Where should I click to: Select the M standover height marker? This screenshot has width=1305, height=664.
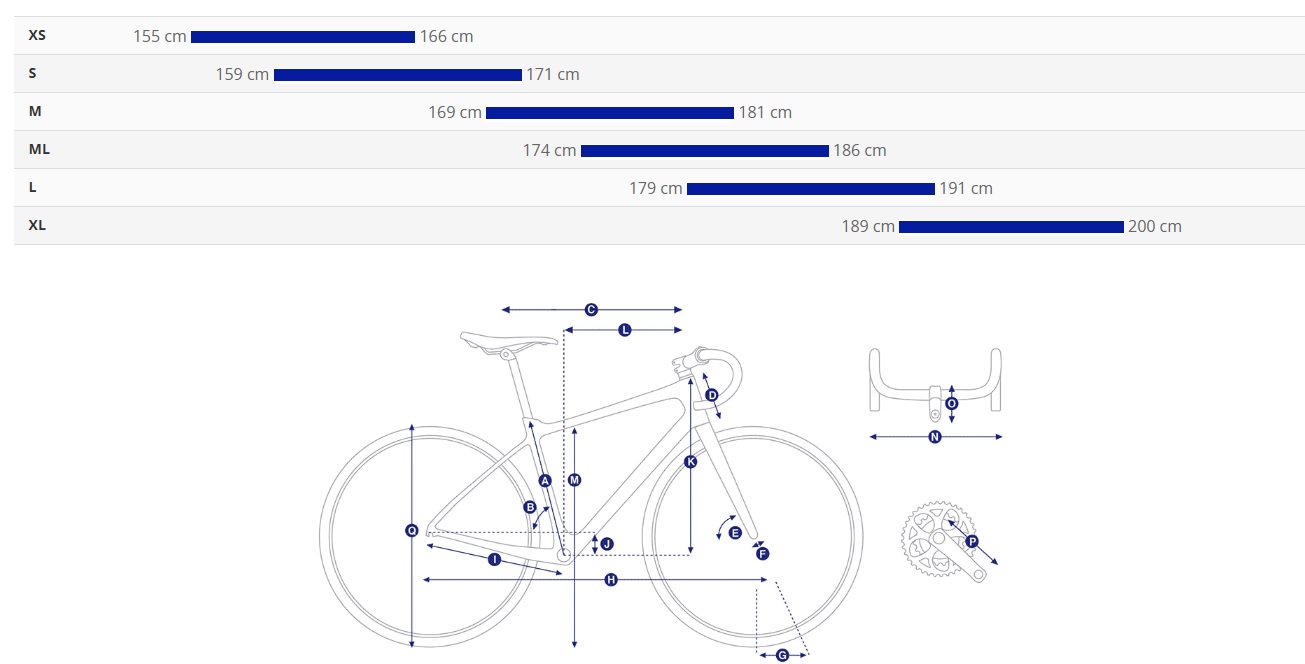[x=574, y=481]
